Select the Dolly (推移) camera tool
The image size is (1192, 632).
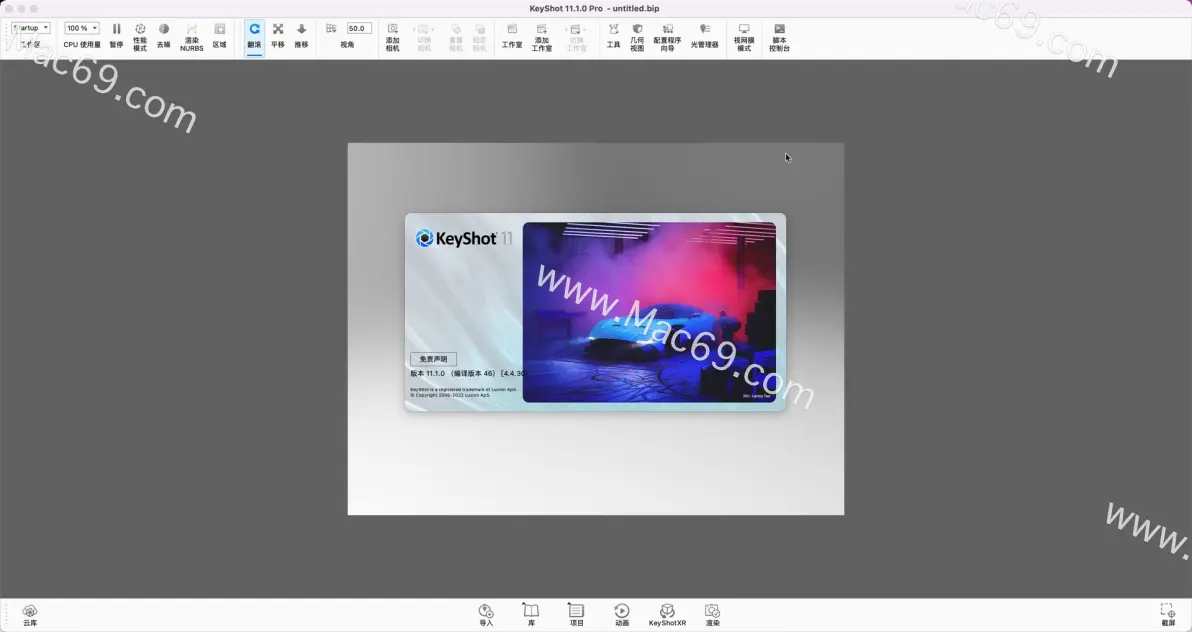302,36
